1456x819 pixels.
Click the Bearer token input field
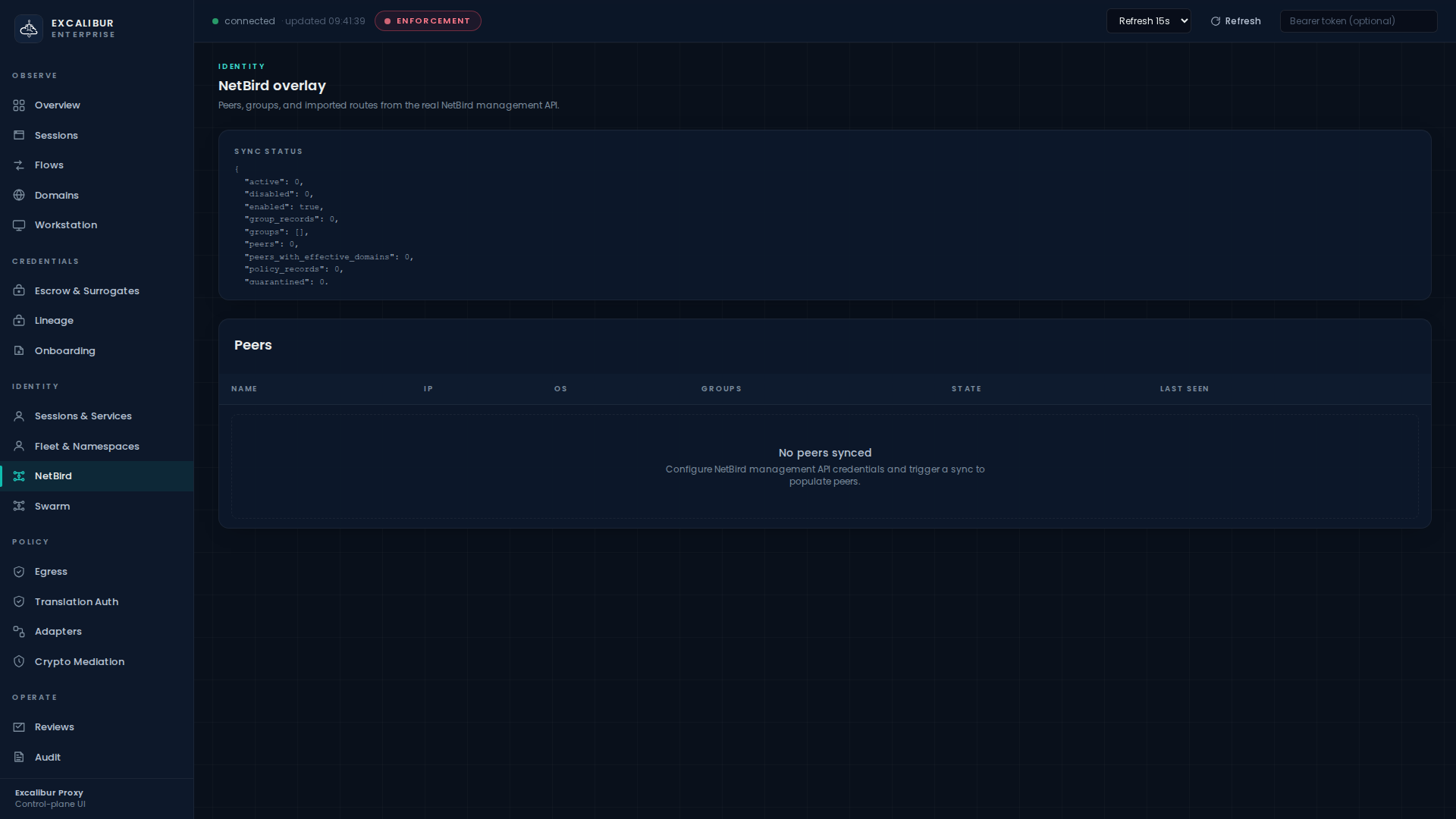(1357, 21)
